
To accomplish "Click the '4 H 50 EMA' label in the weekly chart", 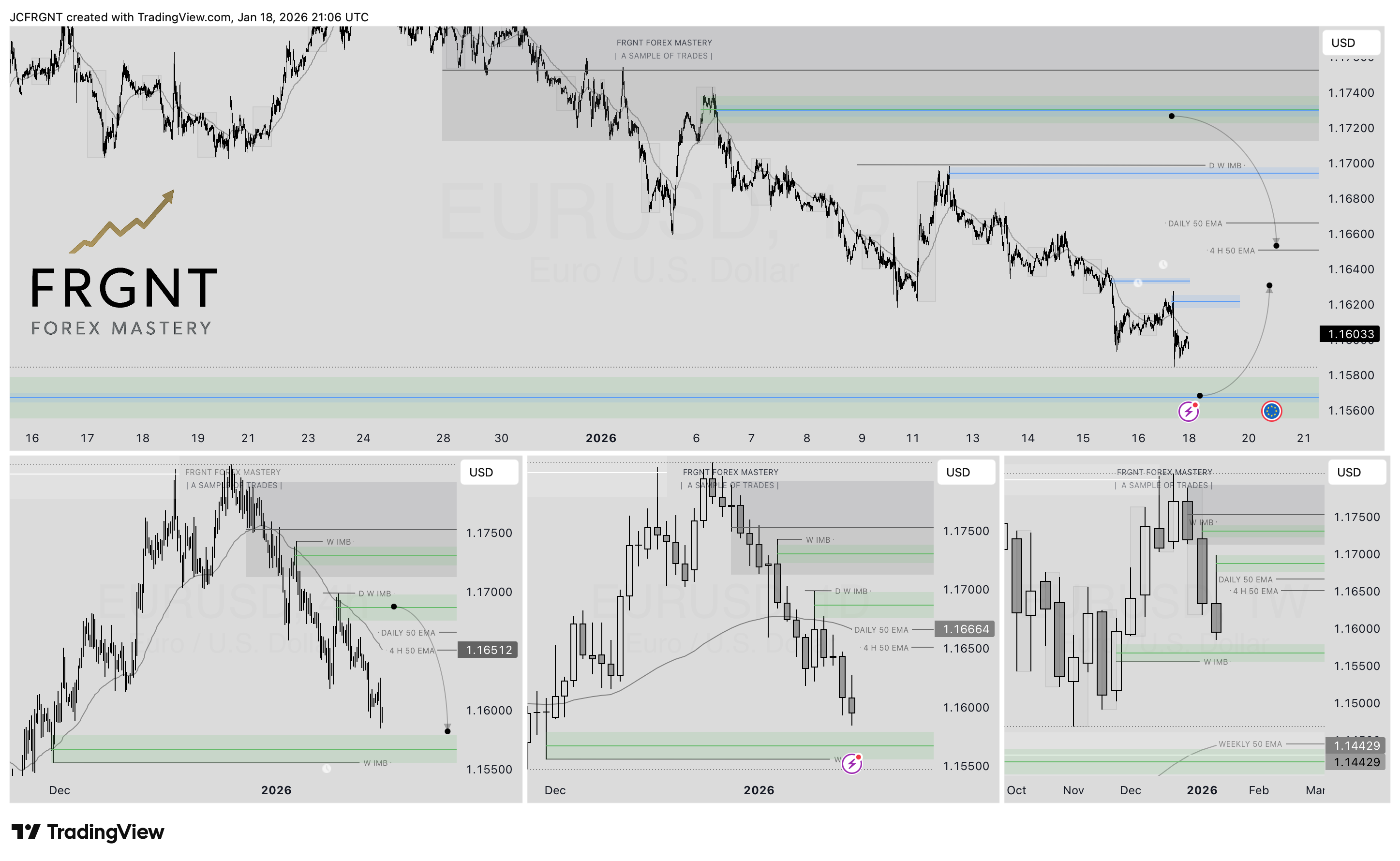I will pos(1255,591).
